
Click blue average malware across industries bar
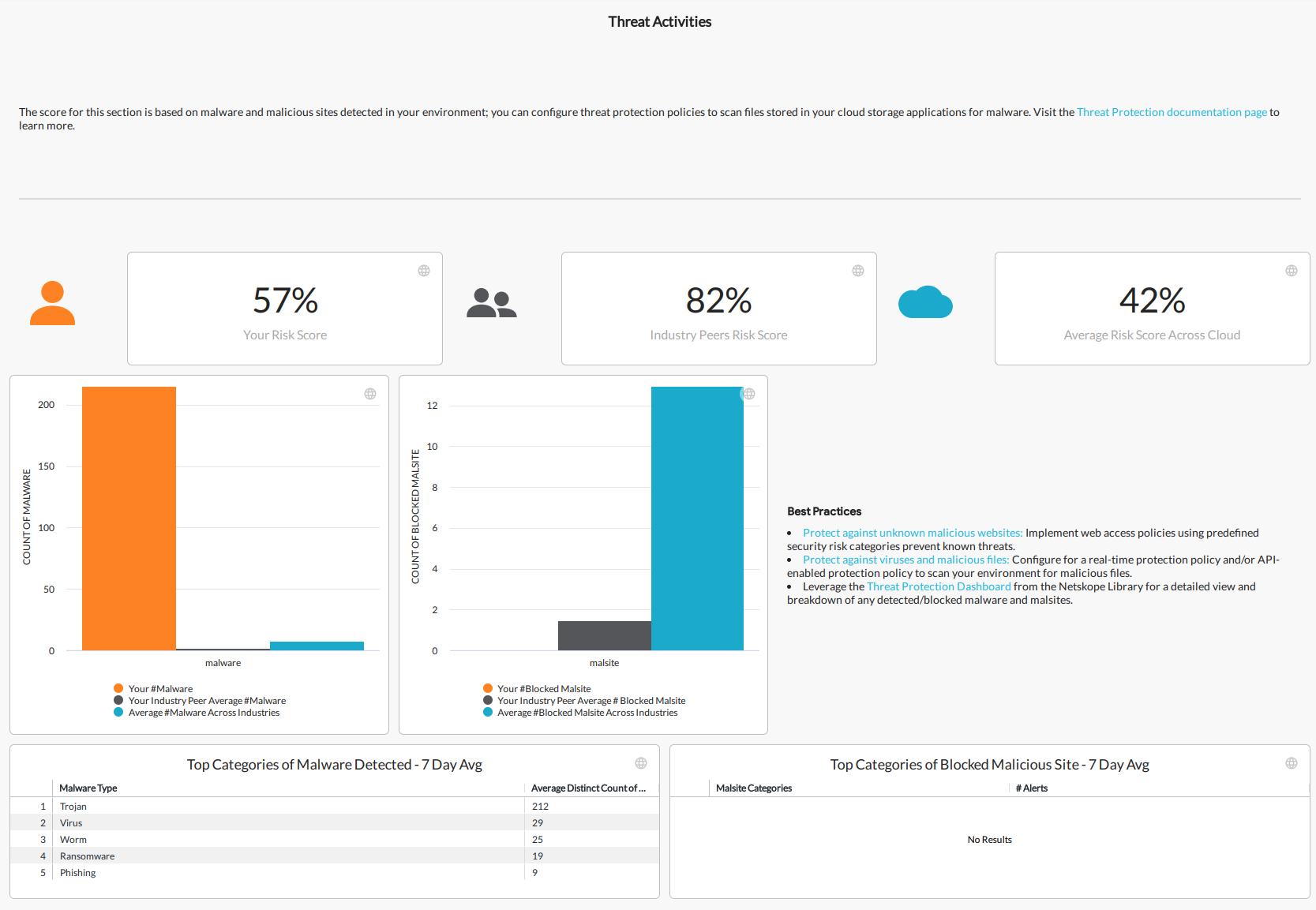coord(317,646)
